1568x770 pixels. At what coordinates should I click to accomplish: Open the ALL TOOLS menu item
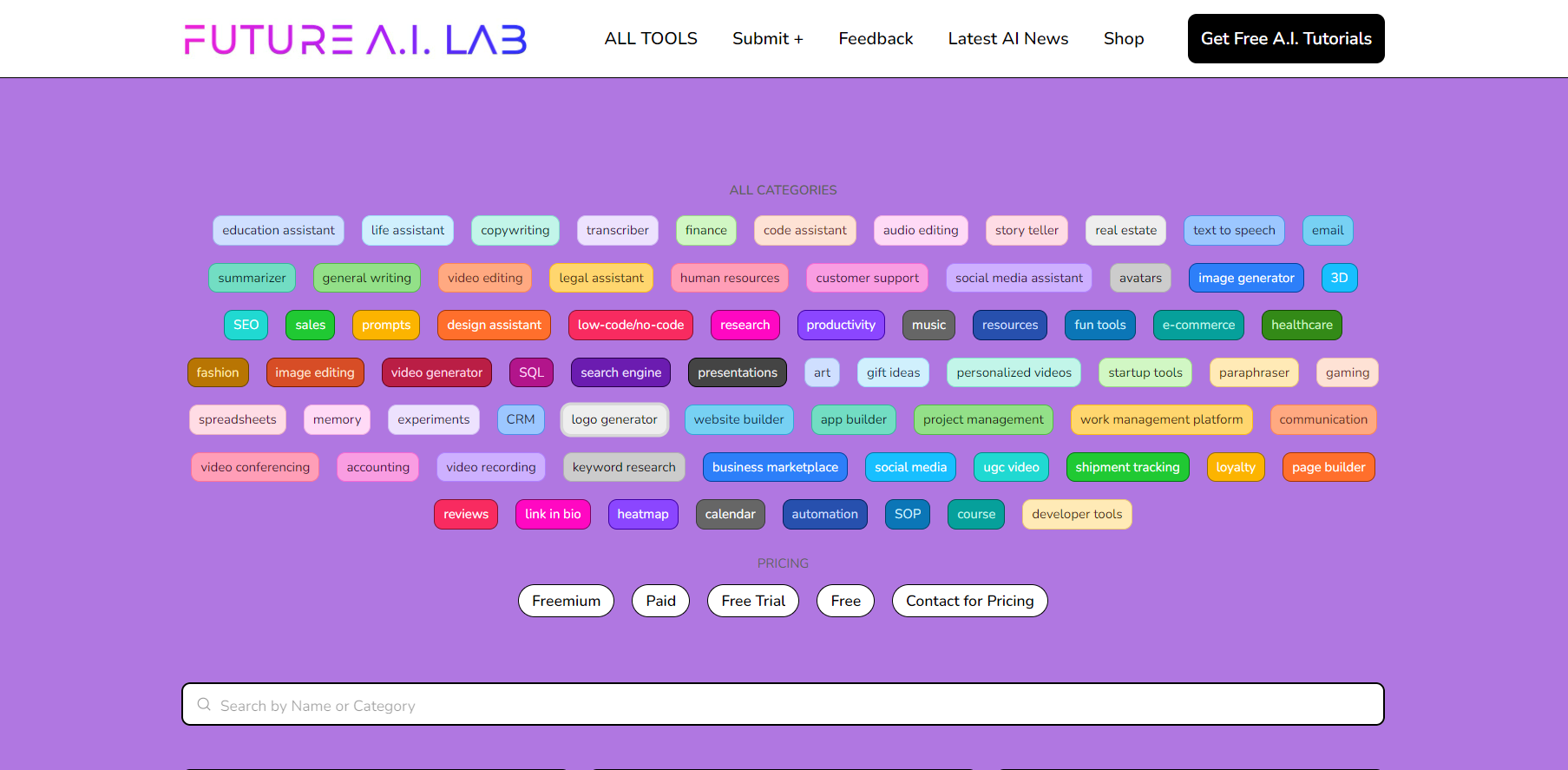pyautogui.click(x=651, y=38)
